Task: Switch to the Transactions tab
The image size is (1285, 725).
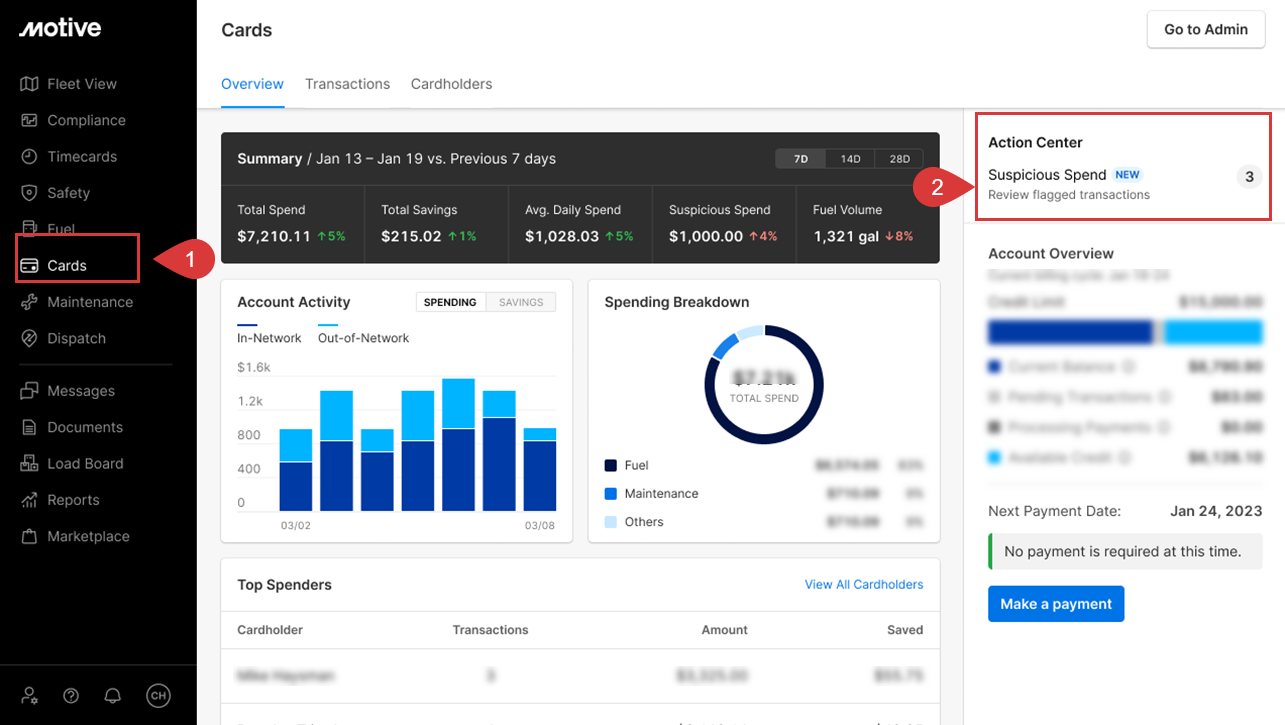Action: [347, 84]
